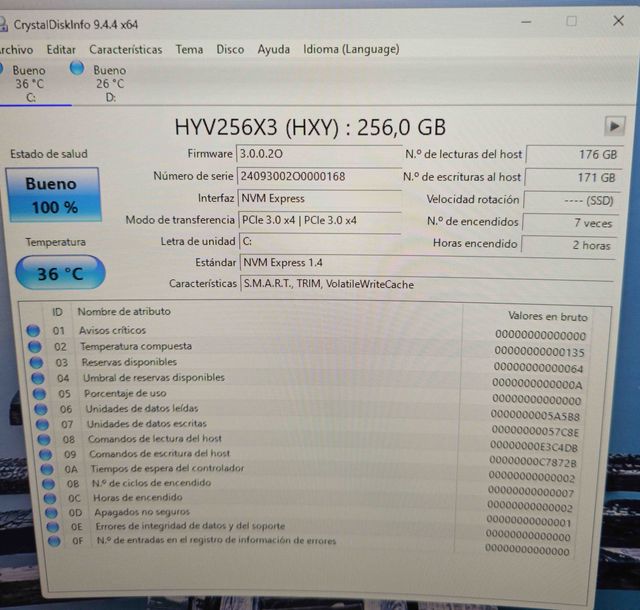
Task: Click the status orb for Unidades de datos escritas
Action: (x=42, y=425)
